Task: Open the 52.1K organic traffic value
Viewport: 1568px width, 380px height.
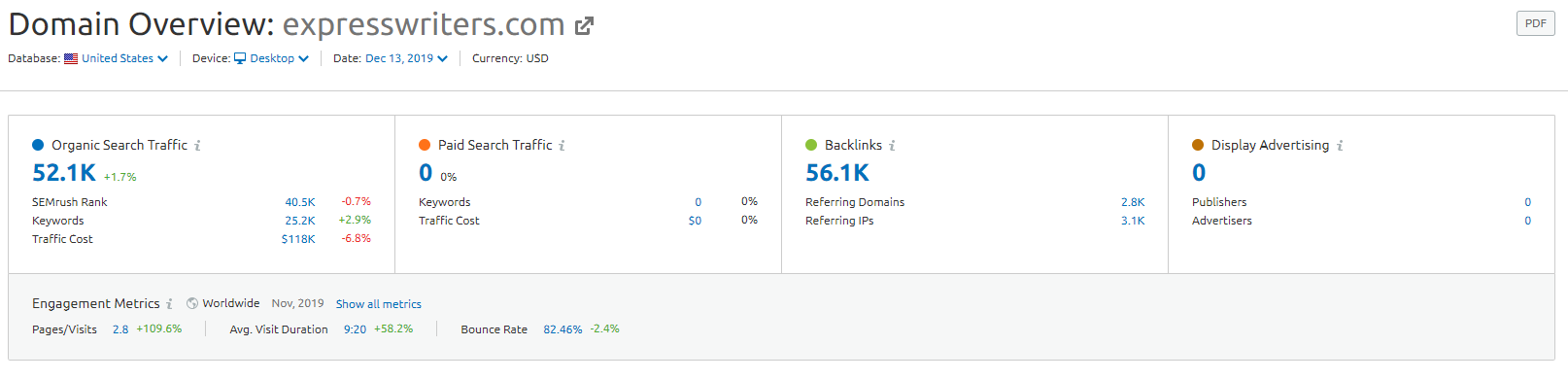Action: 64,173
